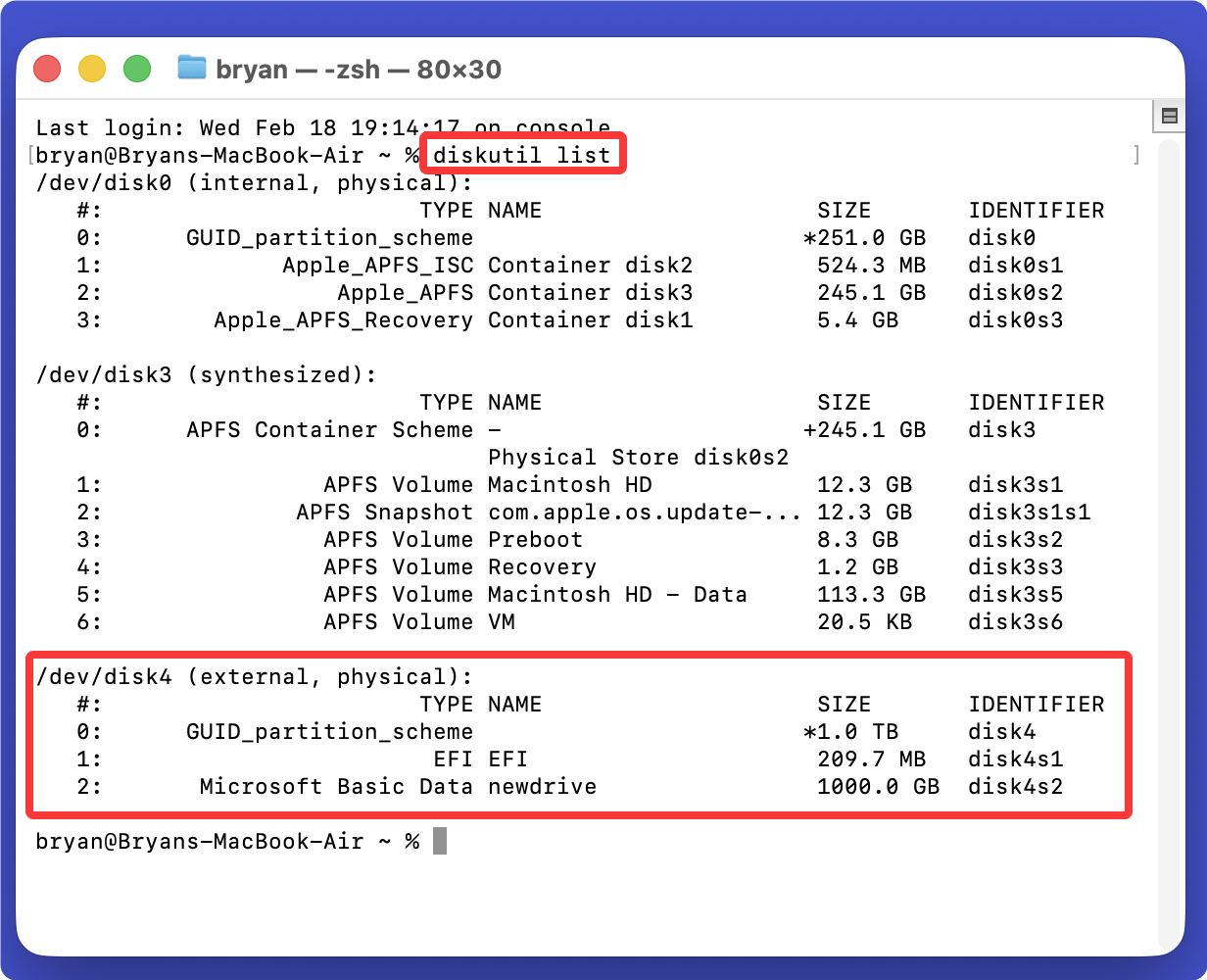The width and height of the screenshot is (1207, 980).
Task: Click the 'disk4s2' identifier
Action: pyautogui.click(x=1015, y=786)
